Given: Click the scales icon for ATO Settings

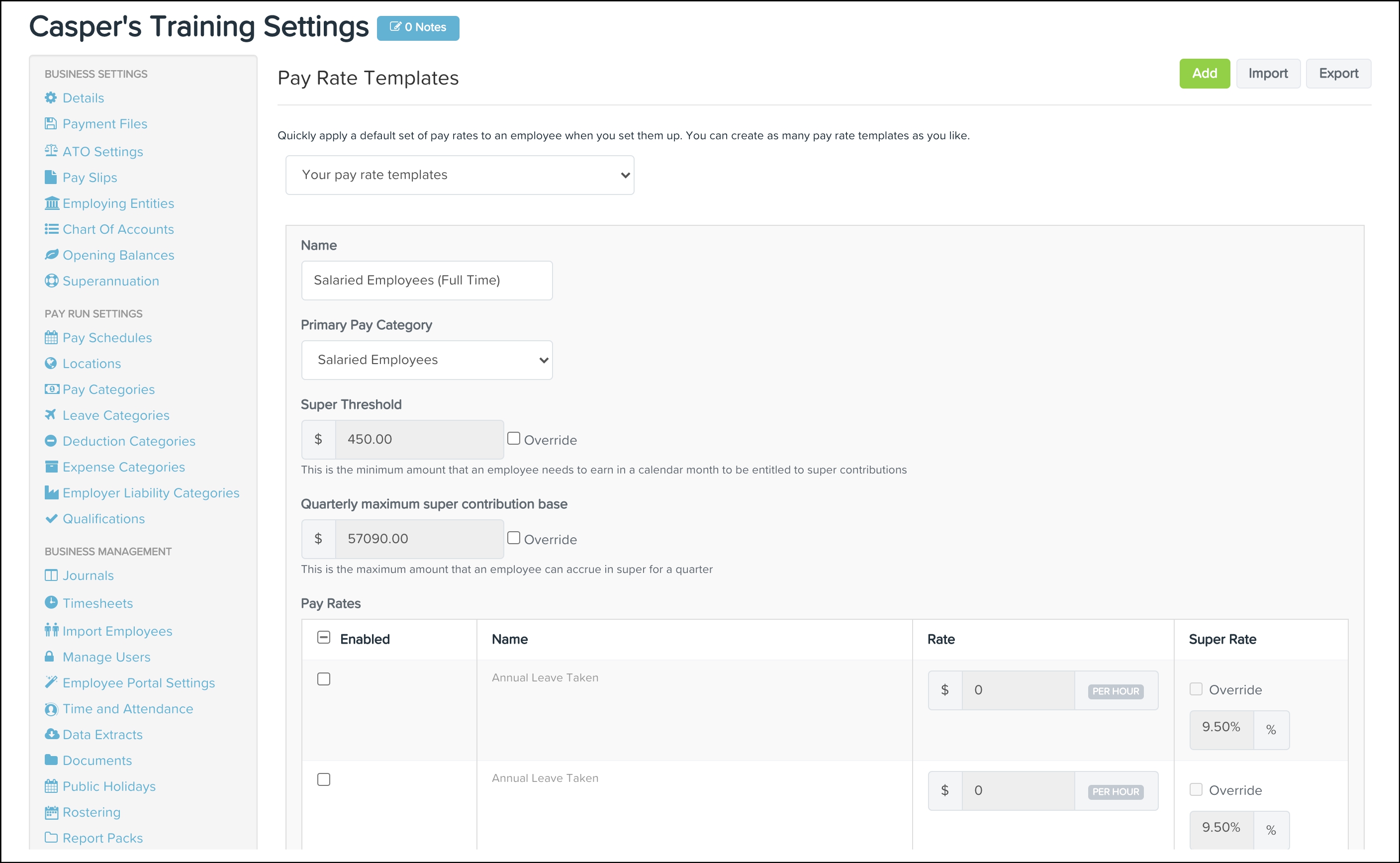Looking at the screenshot, I should tap(51, 151).
